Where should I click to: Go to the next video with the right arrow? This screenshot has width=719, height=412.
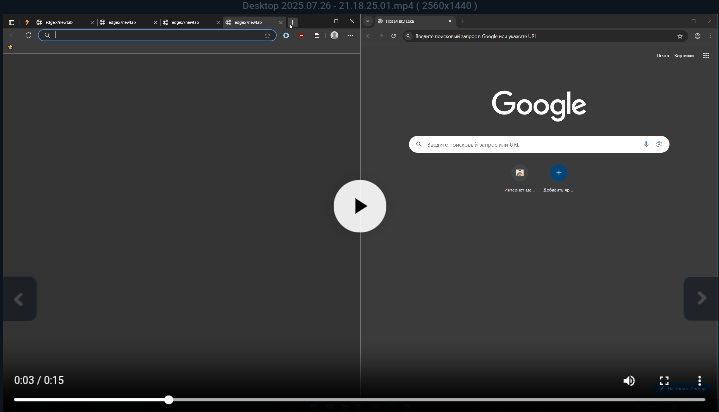click(x=702, y=298)
